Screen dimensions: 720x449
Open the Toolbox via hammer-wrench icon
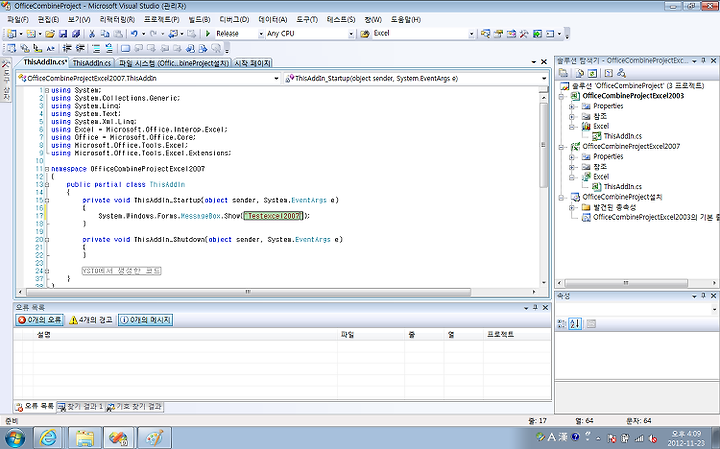coord(524,34)
